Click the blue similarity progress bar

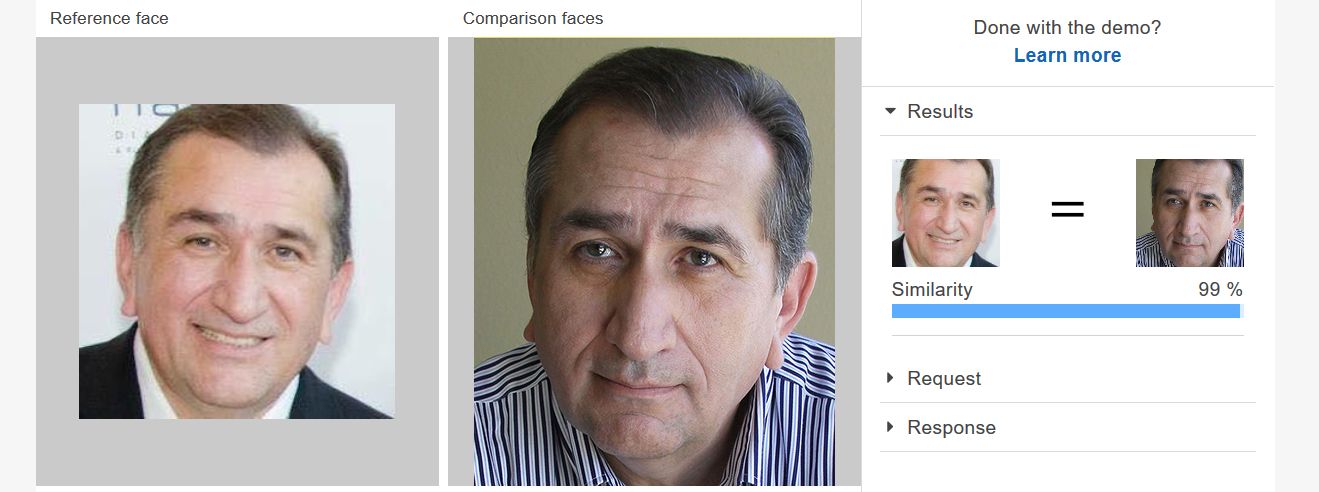click(1067, 311)
